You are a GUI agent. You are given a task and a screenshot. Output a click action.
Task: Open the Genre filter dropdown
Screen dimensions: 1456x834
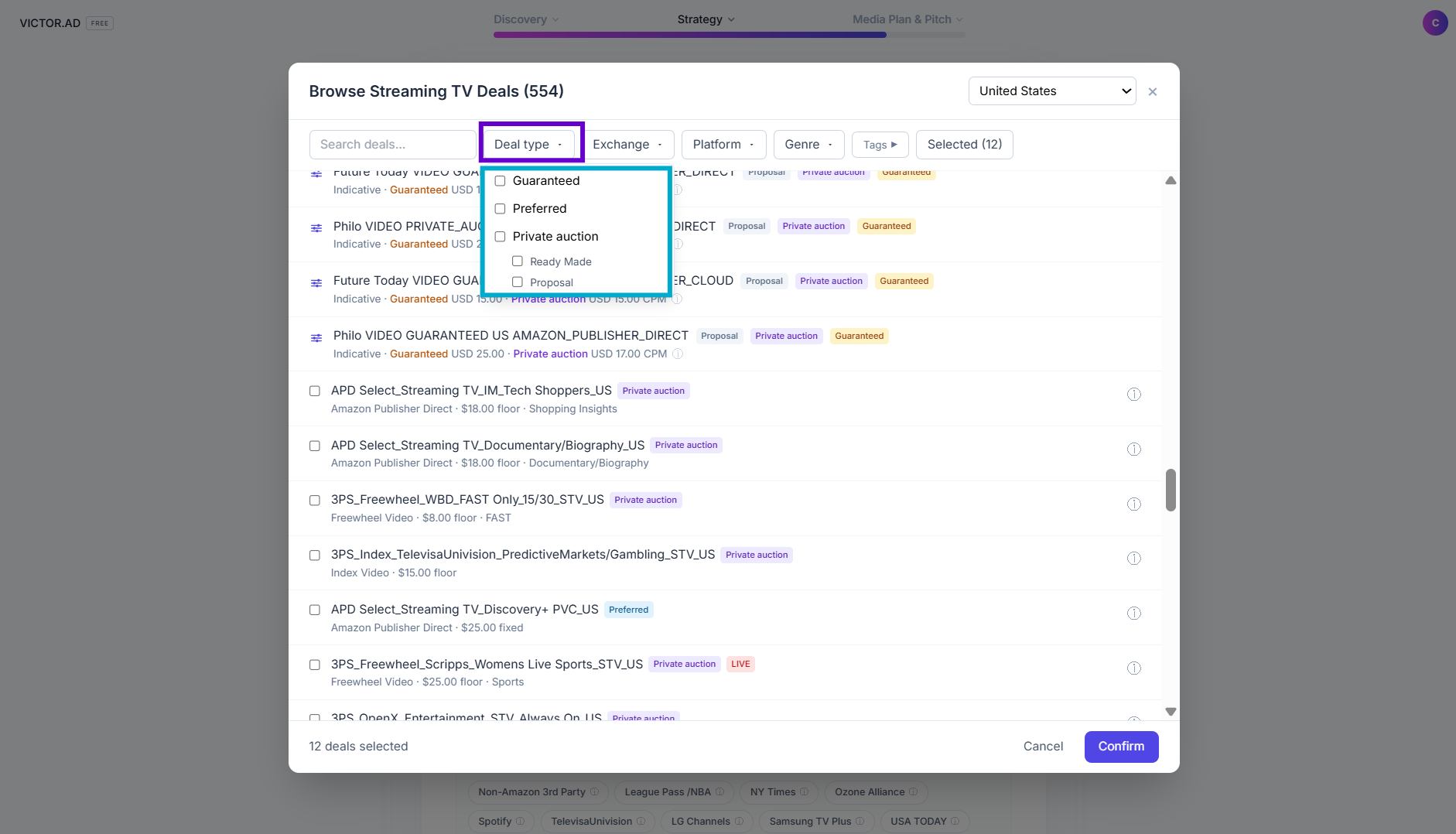(x=808, y=145)
